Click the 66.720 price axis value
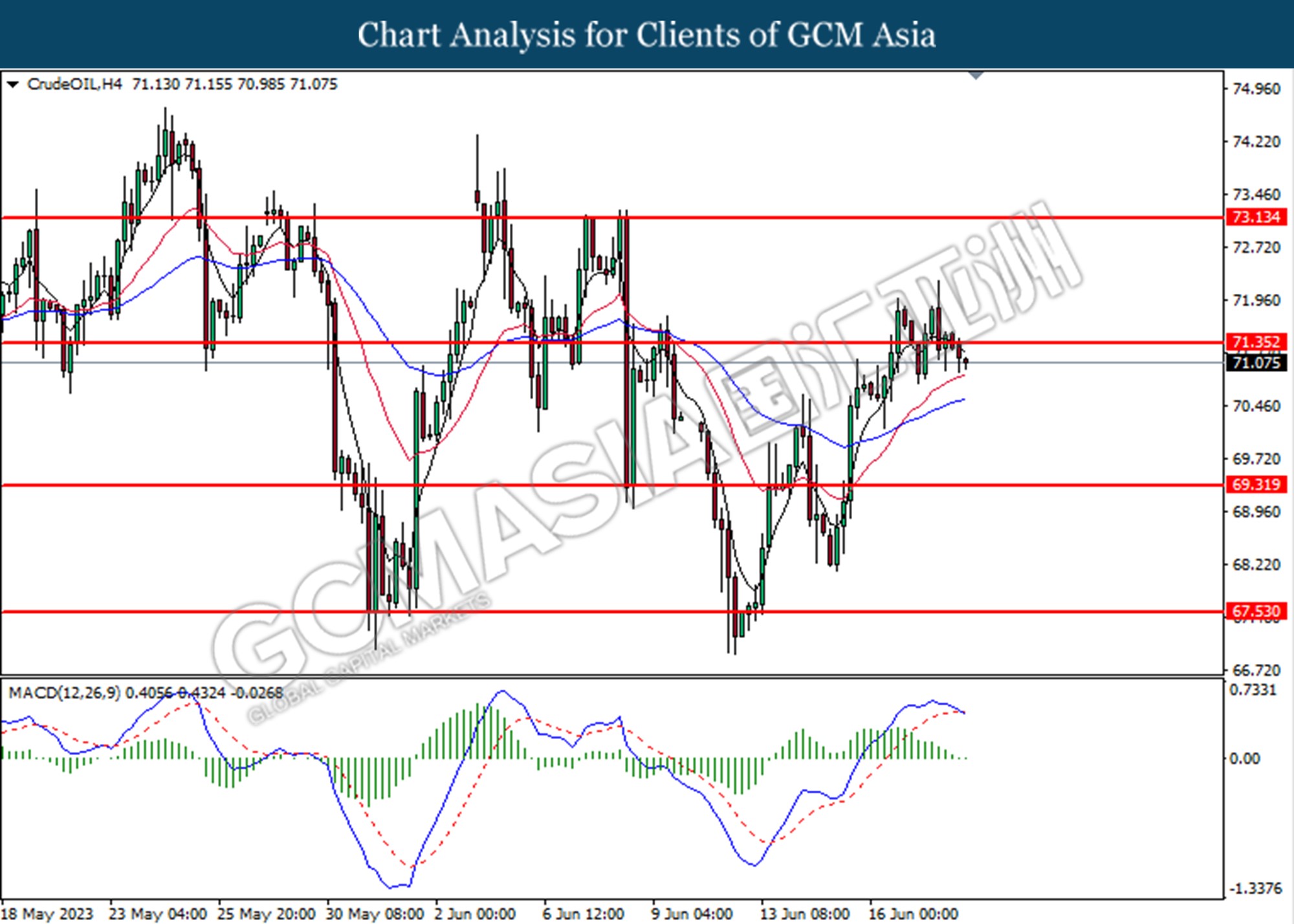This screenshot has height=924, width=1294. click(x=1256, y=670)
